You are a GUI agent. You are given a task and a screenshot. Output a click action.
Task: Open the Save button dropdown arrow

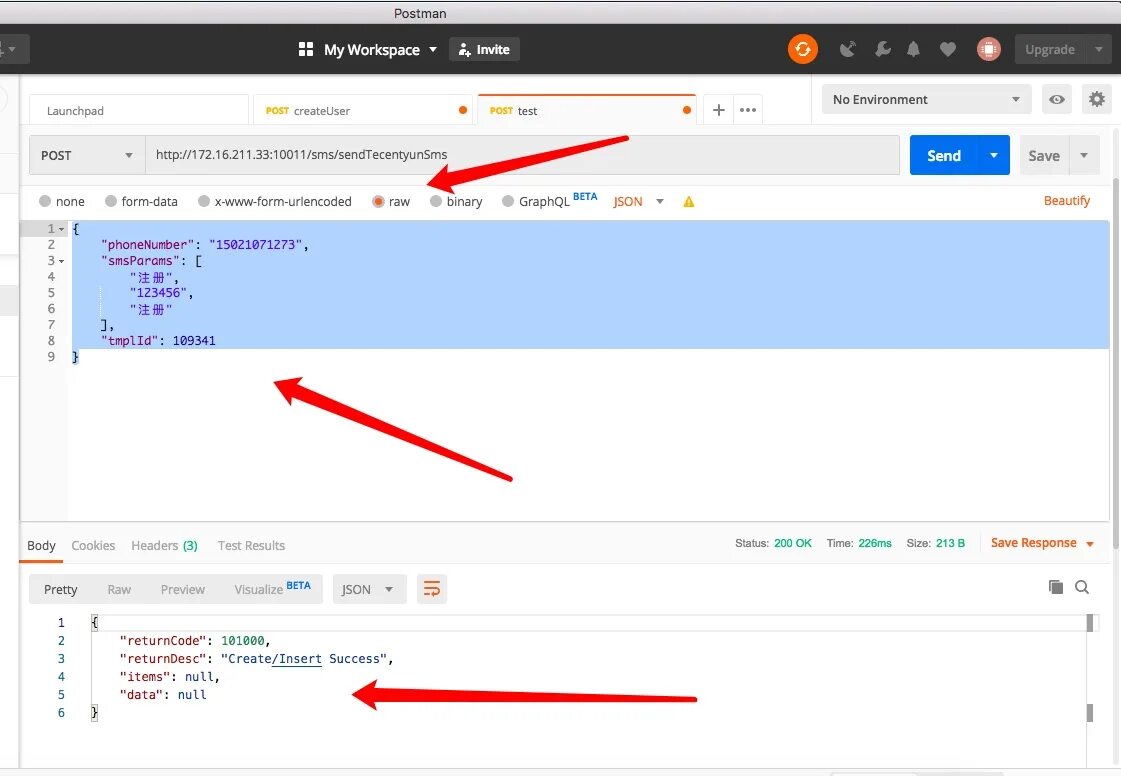(1084, 155)
